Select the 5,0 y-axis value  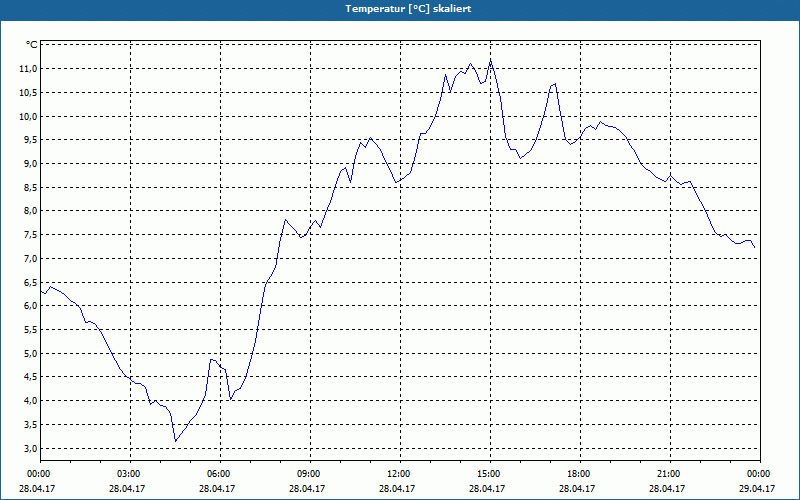[x=31, y=354]
